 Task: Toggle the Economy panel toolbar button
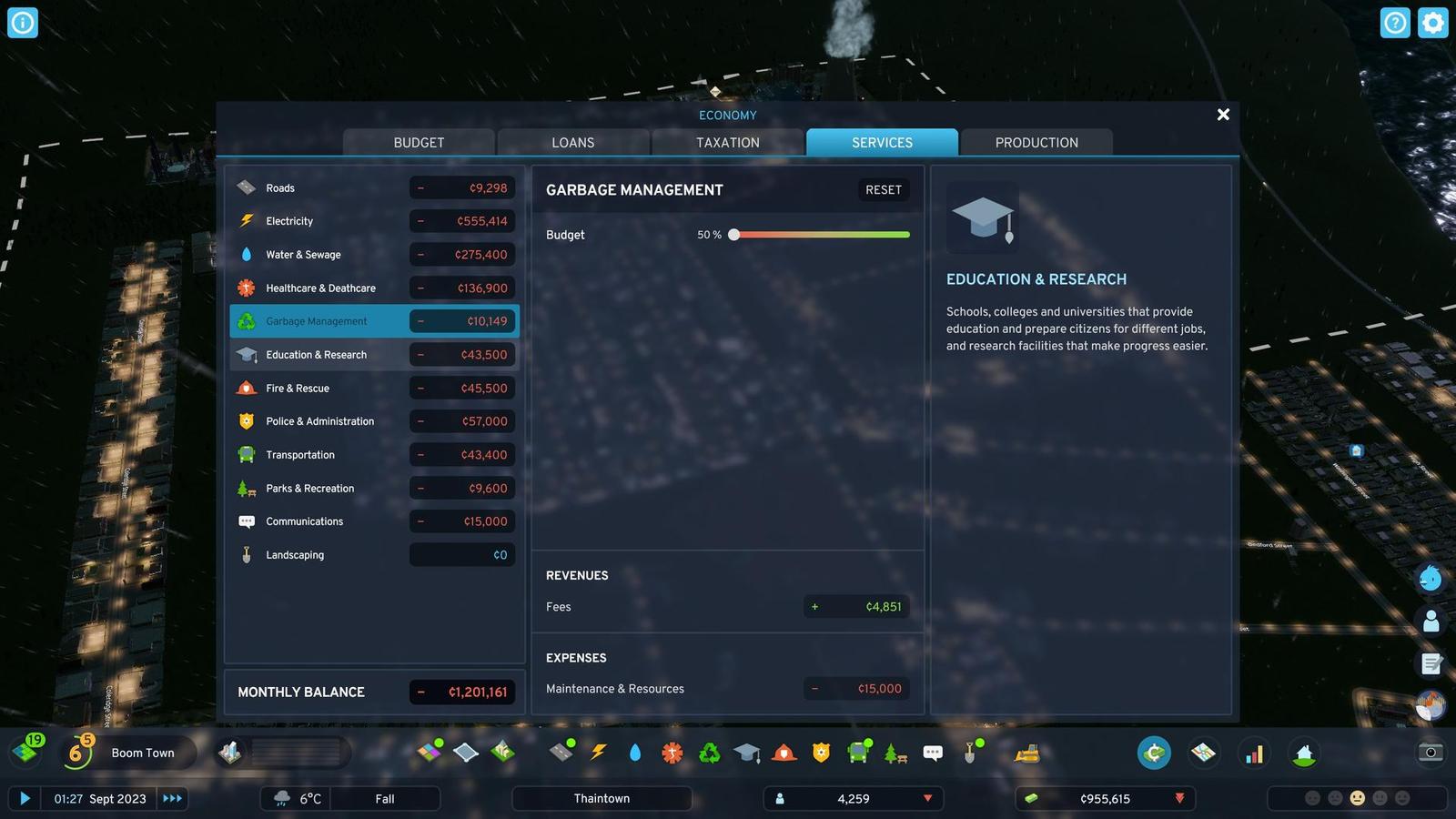click(x=1154, y=753)
